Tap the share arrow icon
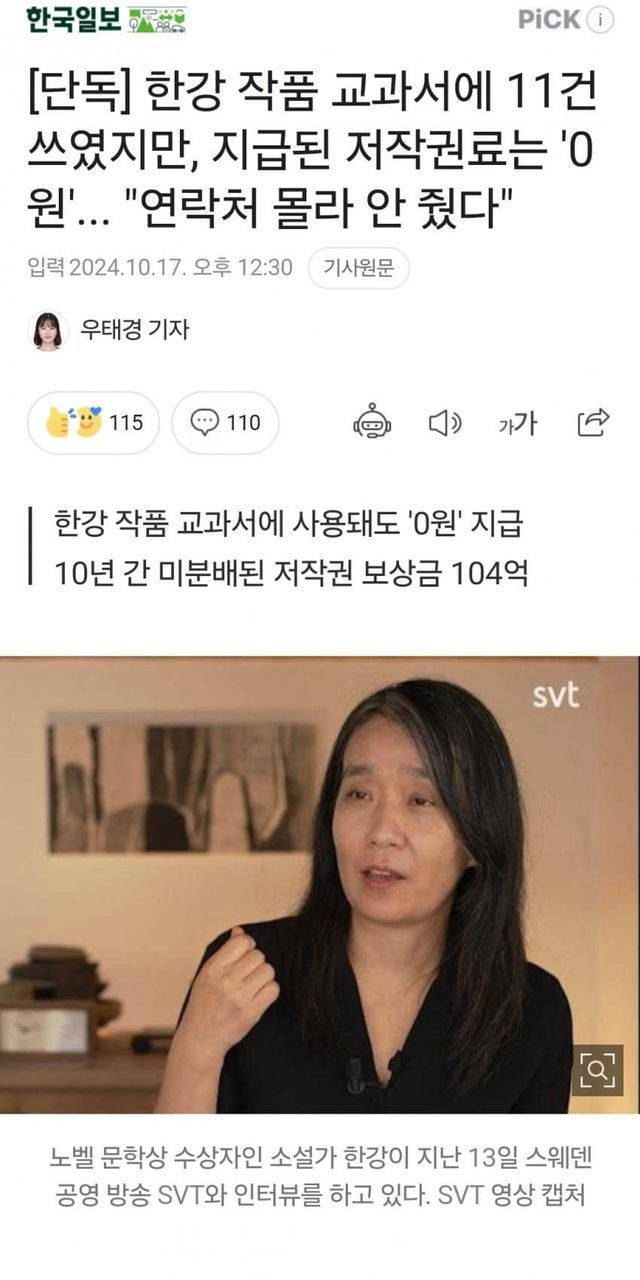 (x=594, y=423)
